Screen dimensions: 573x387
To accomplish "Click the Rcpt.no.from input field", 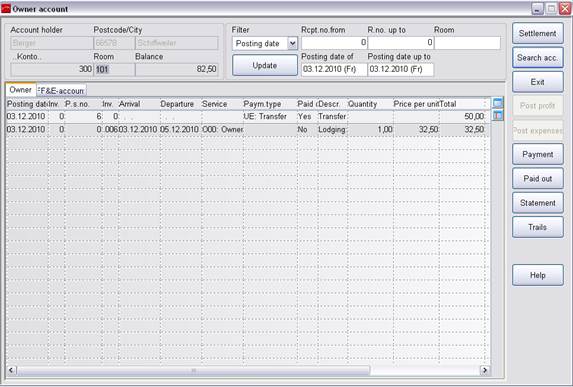I will click(x=334, y=43).
